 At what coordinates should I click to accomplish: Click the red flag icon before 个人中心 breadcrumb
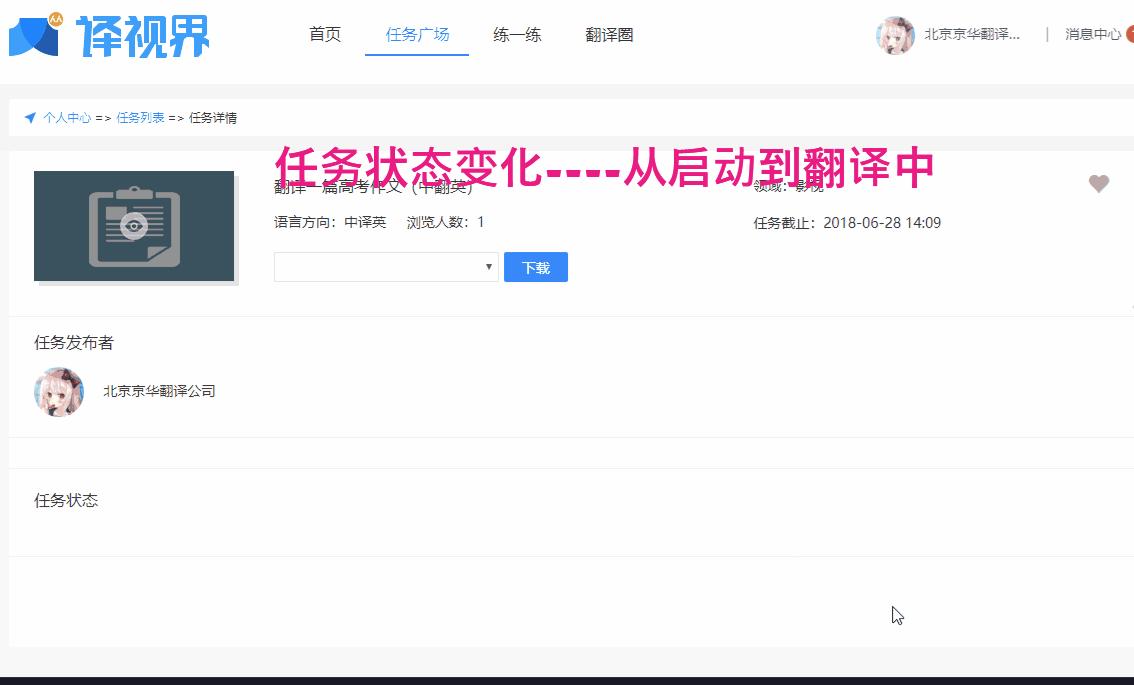(30, 117)
